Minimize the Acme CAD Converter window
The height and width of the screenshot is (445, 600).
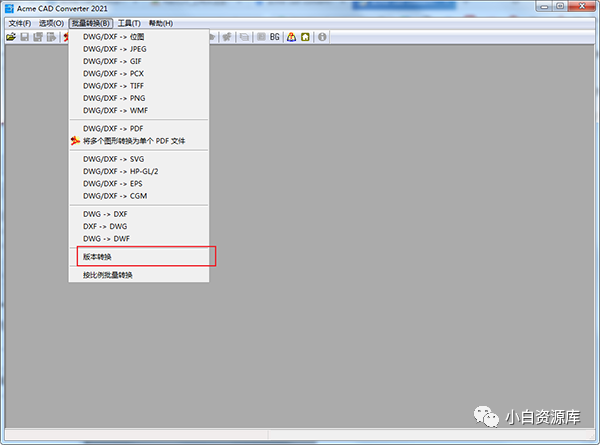(x=545, y=7)
